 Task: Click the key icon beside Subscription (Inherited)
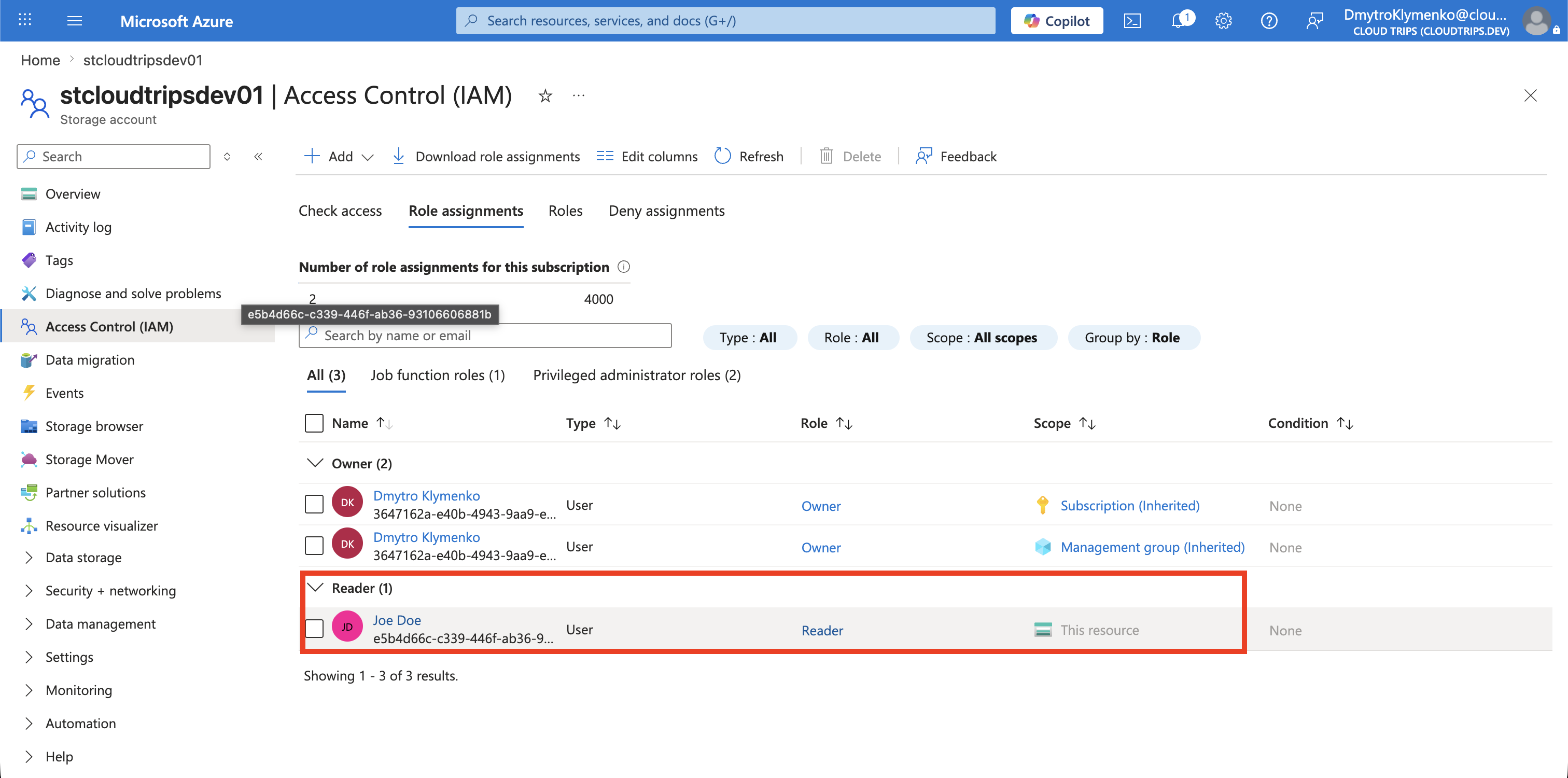1042,505
